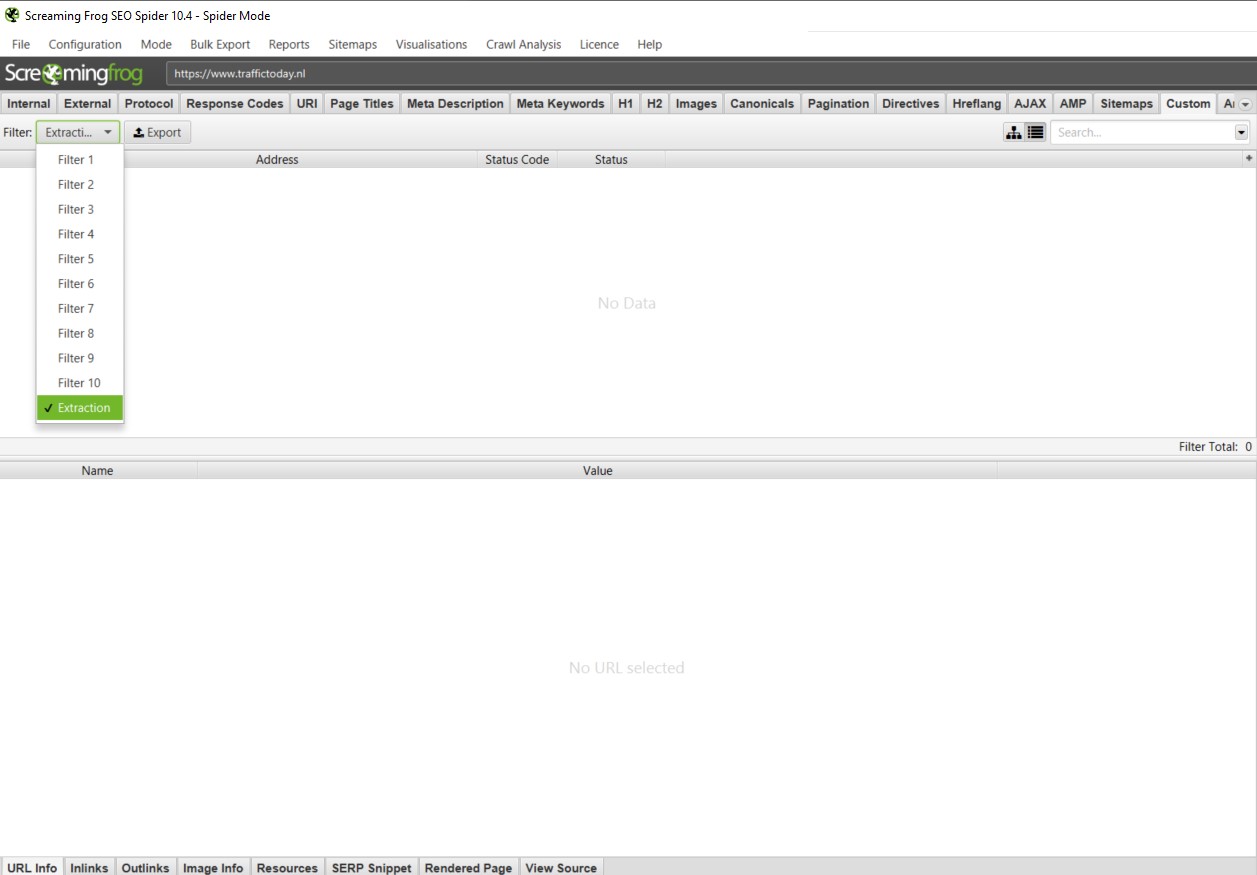Open the SERP Snippet bottom tab
This screenshot has width=1257, height=875.
371,867
